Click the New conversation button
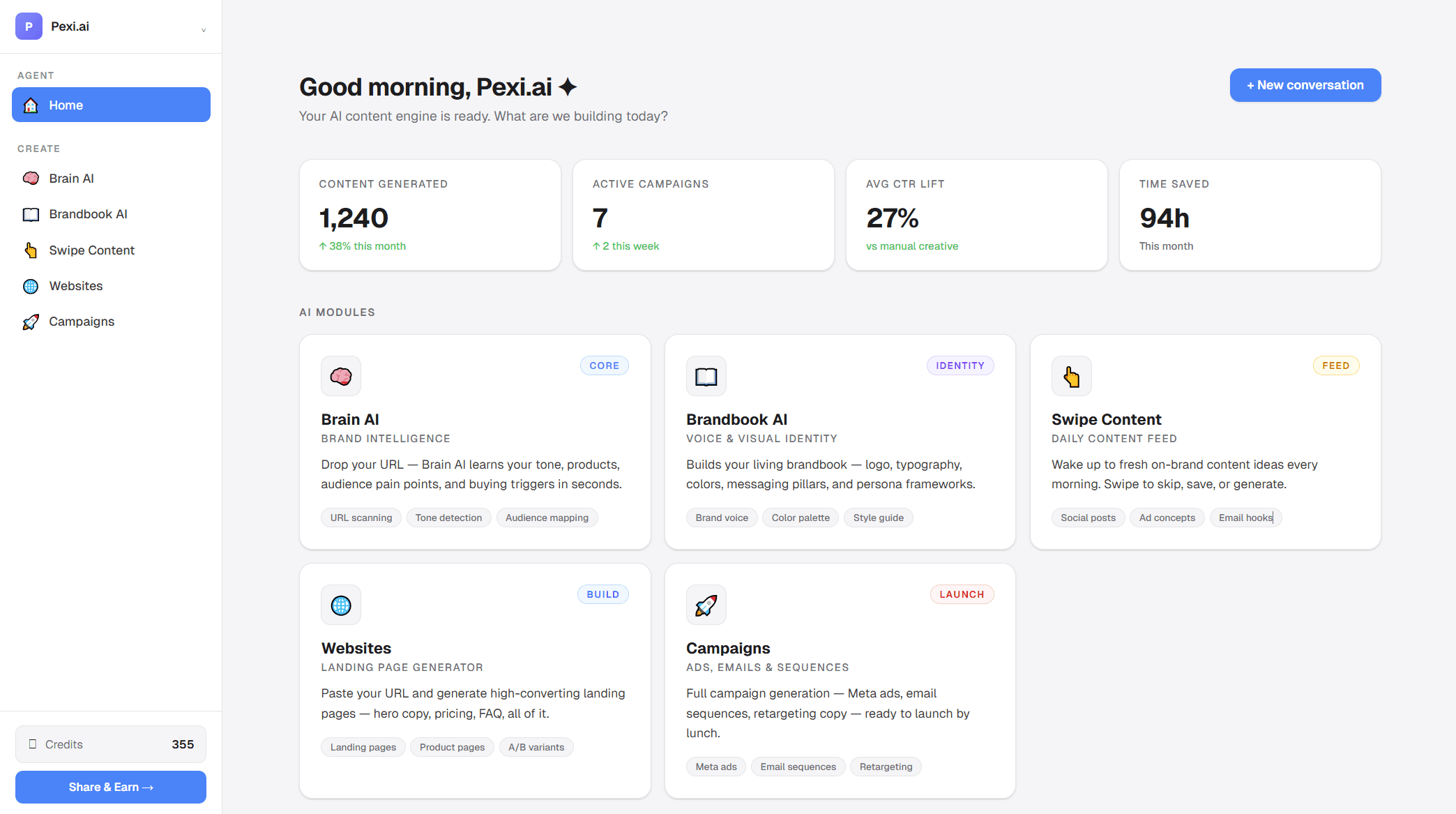Viewport: 1456px width, 814px height. [1305, 84]
